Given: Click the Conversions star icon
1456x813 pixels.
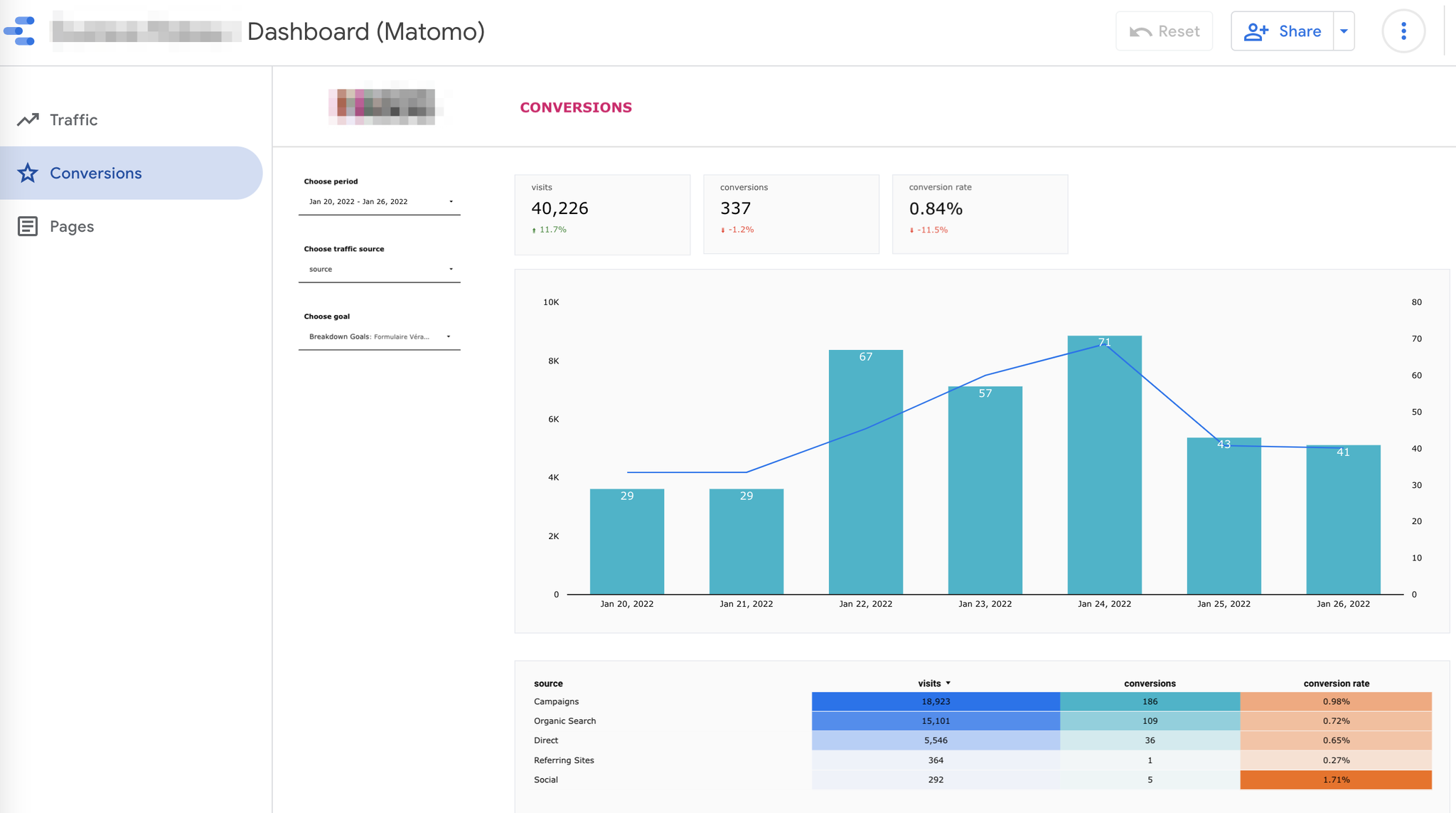Looking at the screenshot, I should click(28, 173).
